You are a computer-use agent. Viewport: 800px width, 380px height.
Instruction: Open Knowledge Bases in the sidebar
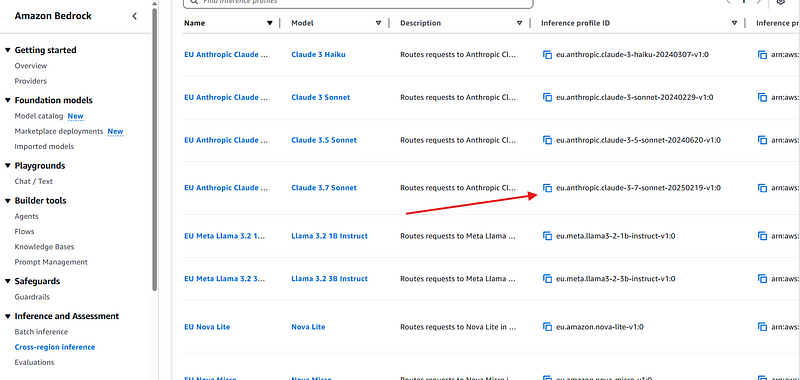pyautogui.click(x=44, y=247)
